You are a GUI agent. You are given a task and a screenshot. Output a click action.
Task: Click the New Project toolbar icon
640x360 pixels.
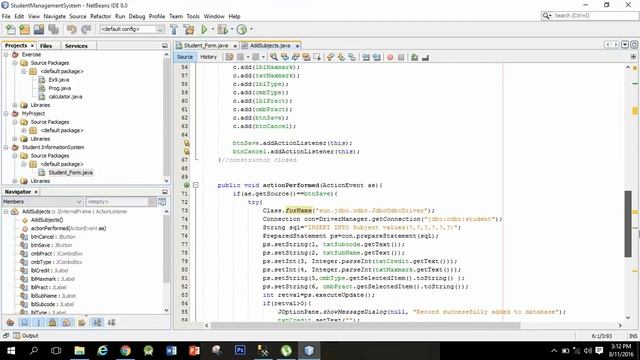click(24, 29)
